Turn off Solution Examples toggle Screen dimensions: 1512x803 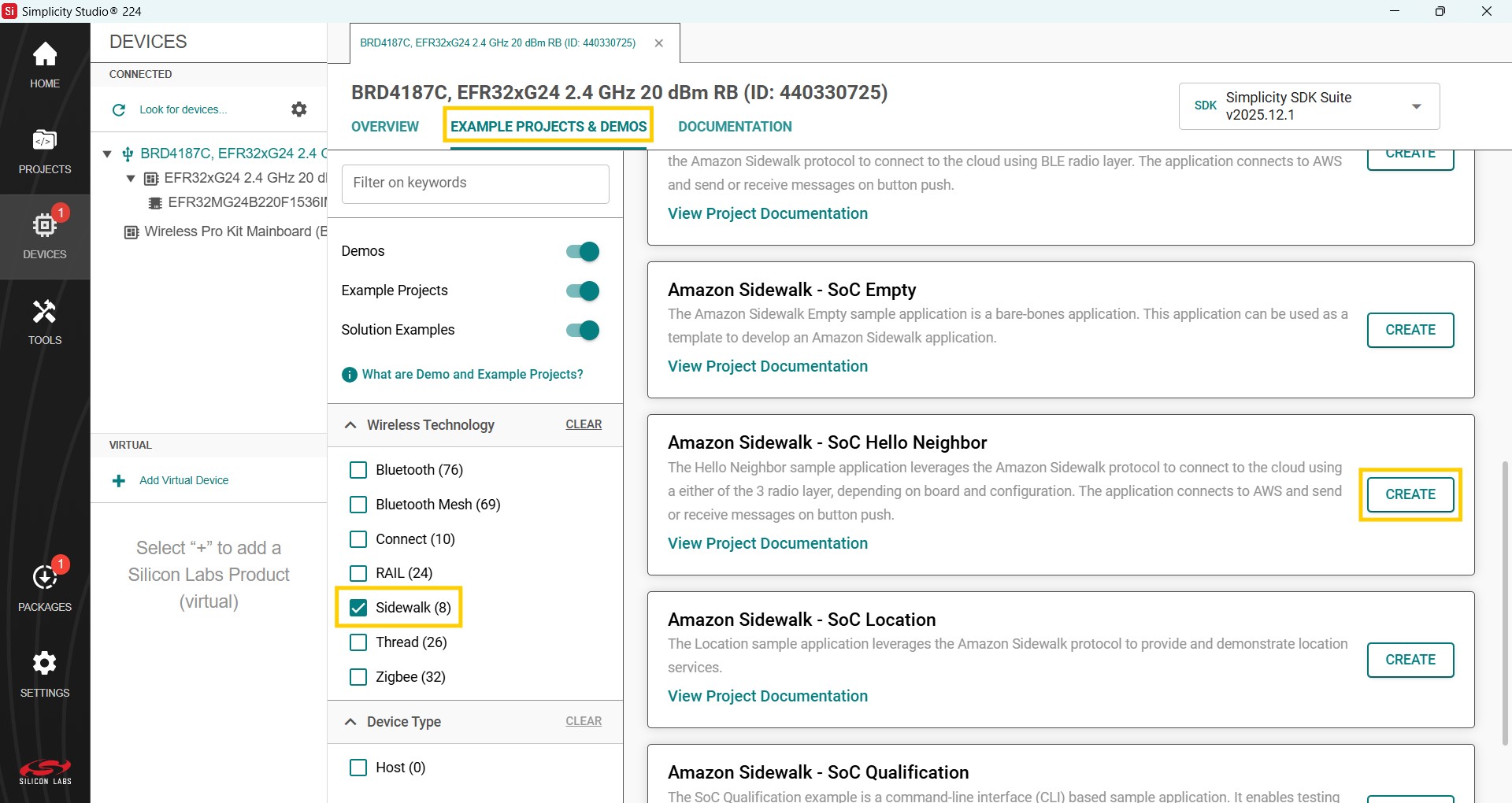(583, 331)
